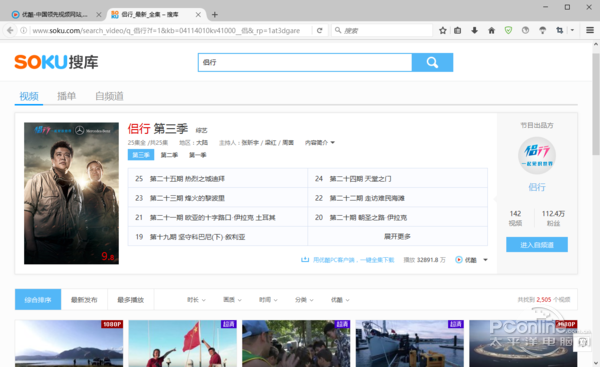The image size is (600, 367).
Task: Close the 侣行 search results tab
Action: point(198,15)
